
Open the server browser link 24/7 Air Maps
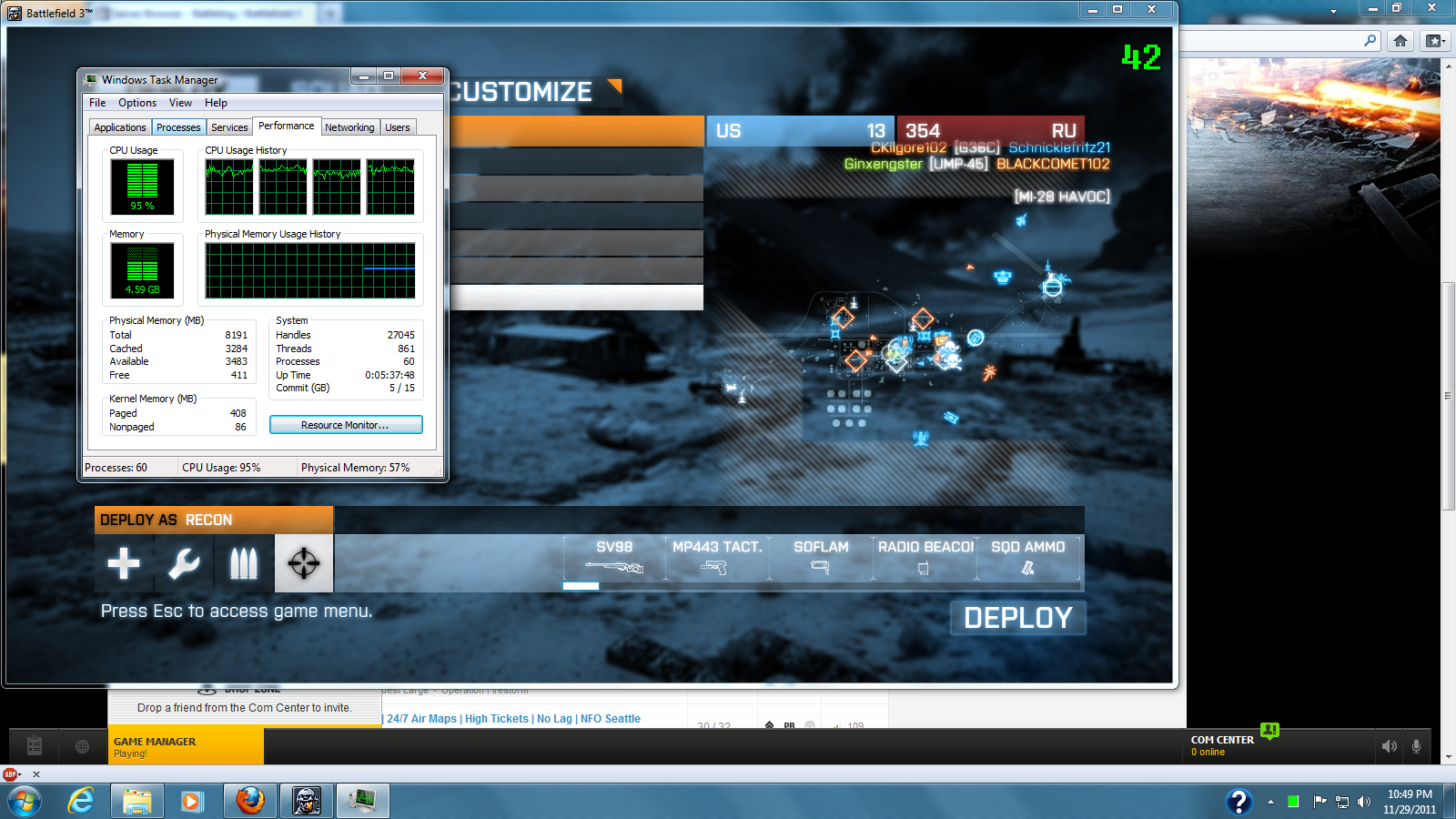514,719
